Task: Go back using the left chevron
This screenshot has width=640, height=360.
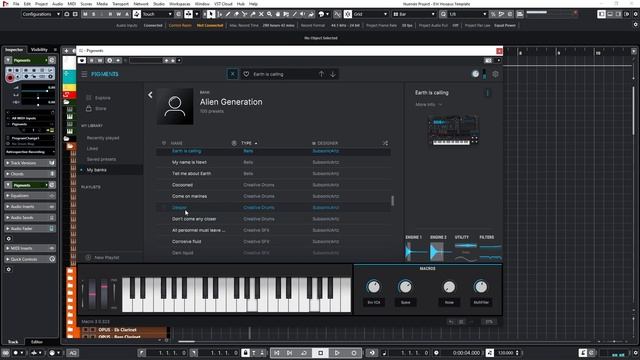Action: pos(150,95)
